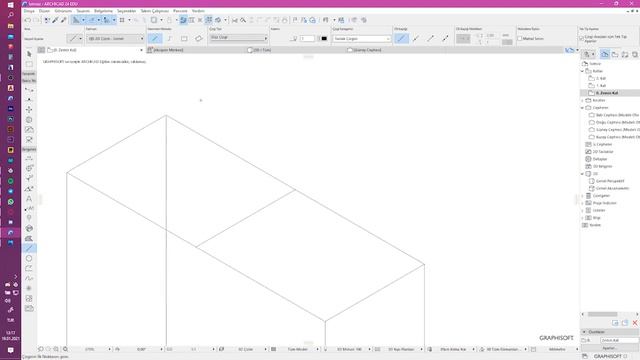
Task: Open the Windows Start button
Action: click(x=11, y=4)
